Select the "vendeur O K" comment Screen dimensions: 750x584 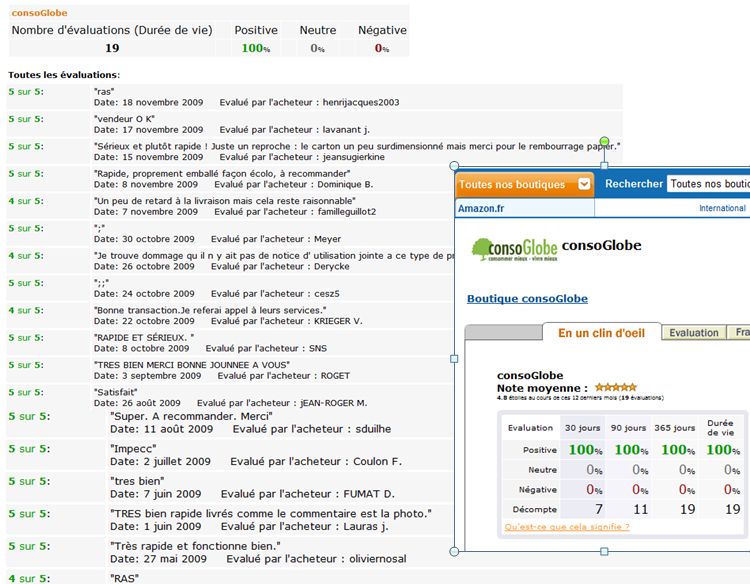(124, 119)
